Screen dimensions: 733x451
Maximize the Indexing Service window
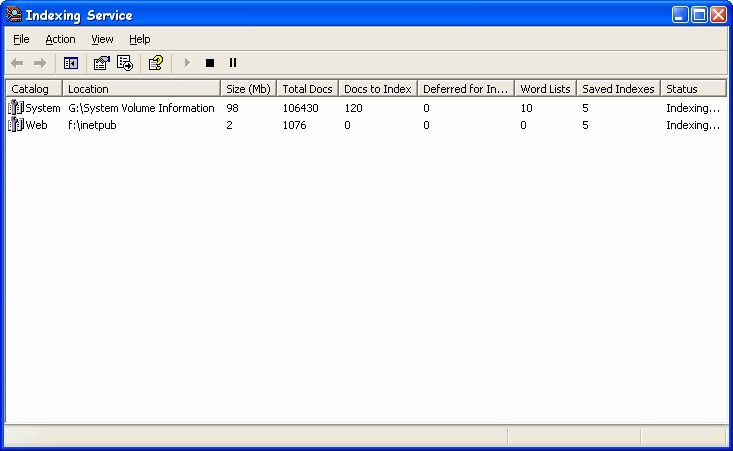(x=699, y=14)
